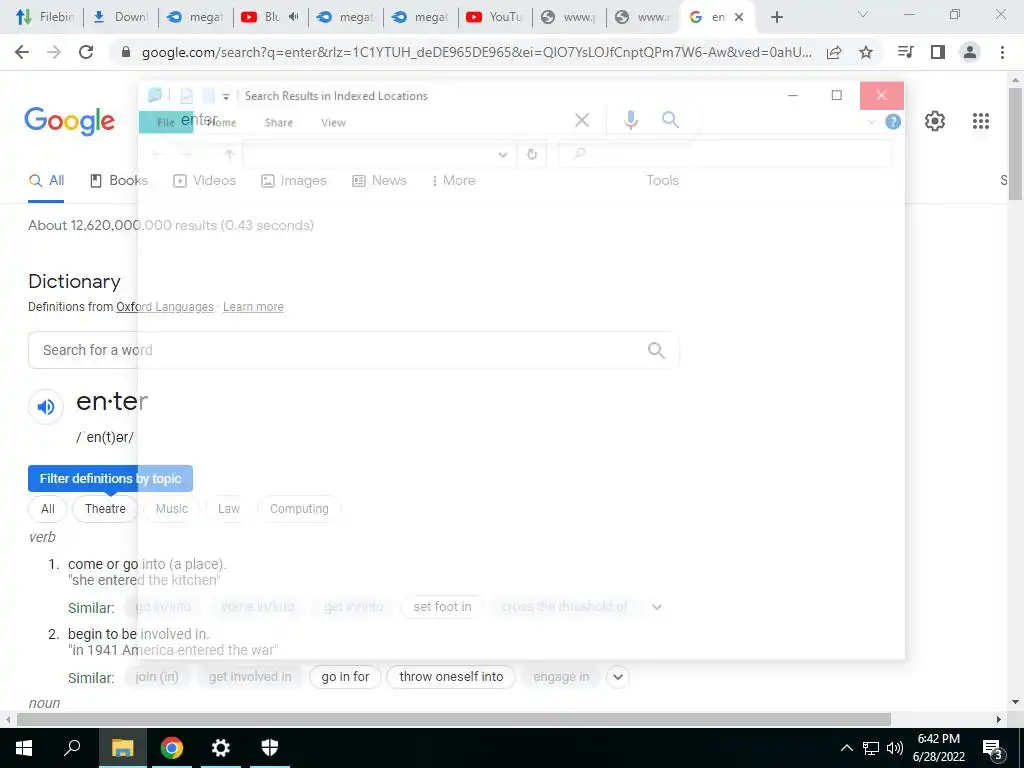Open a new Chrome tab

[x=776, y=18]
